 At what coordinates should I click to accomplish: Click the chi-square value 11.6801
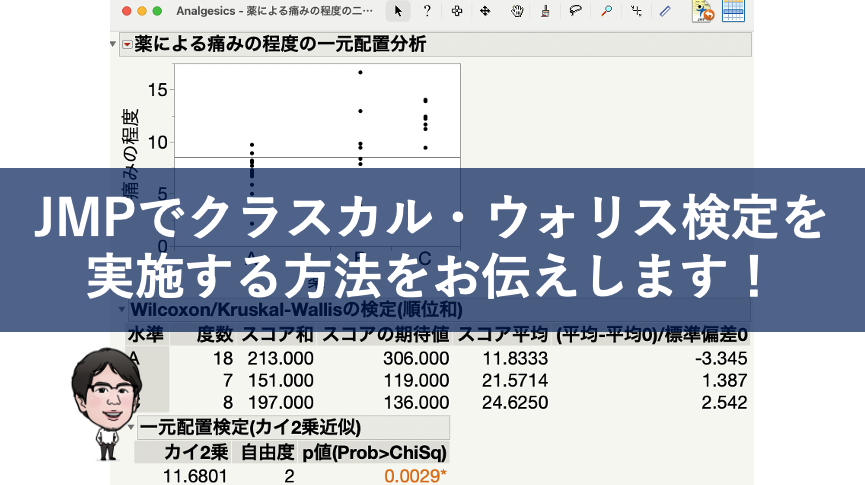(195, 476)
